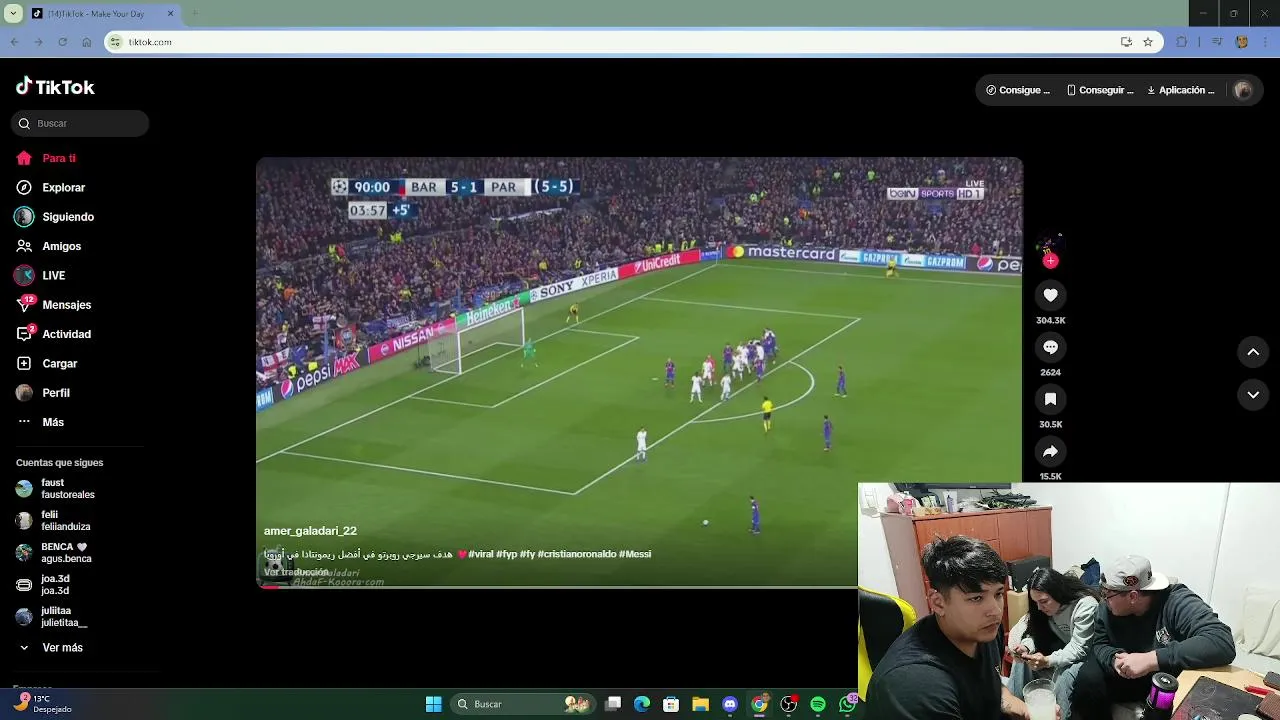
Task: Click the Consigue coins button
Action: pyautogui.click(x=1018, y=90)
